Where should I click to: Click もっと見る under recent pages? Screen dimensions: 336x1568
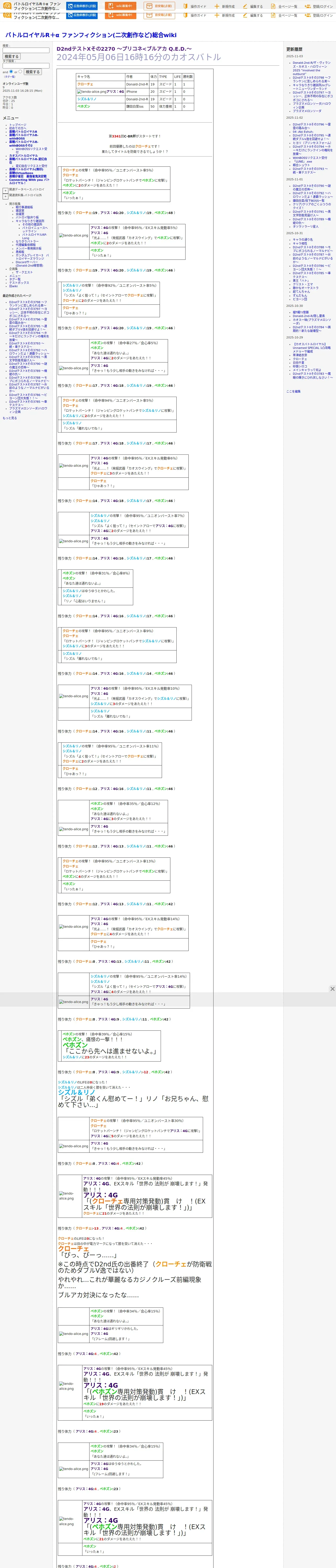(x=10, y=418)
